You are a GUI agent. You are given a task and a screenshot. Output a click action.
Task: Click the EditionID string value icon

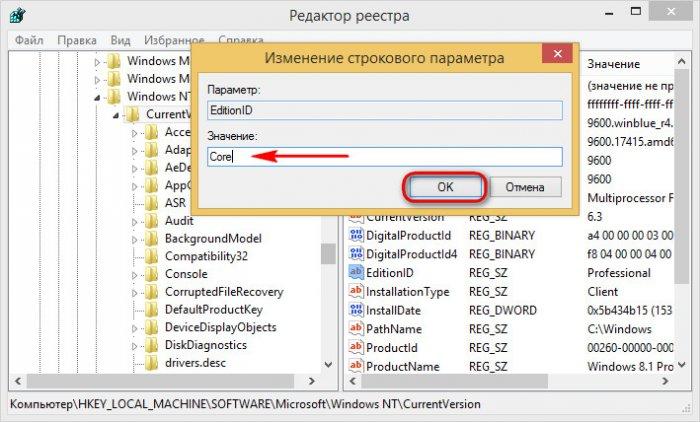click(356, 272)
